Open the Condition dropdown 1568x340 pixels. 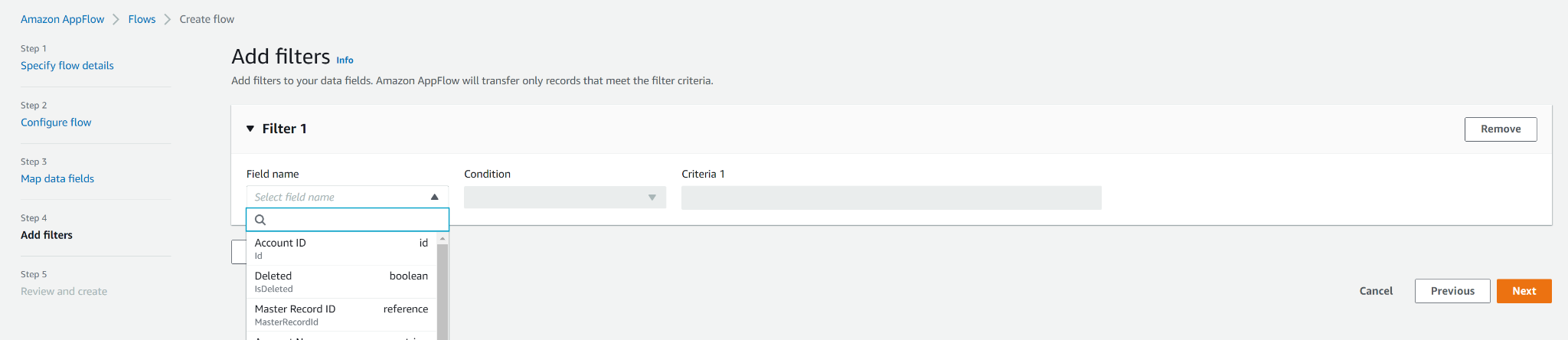[x=565, y=198]
